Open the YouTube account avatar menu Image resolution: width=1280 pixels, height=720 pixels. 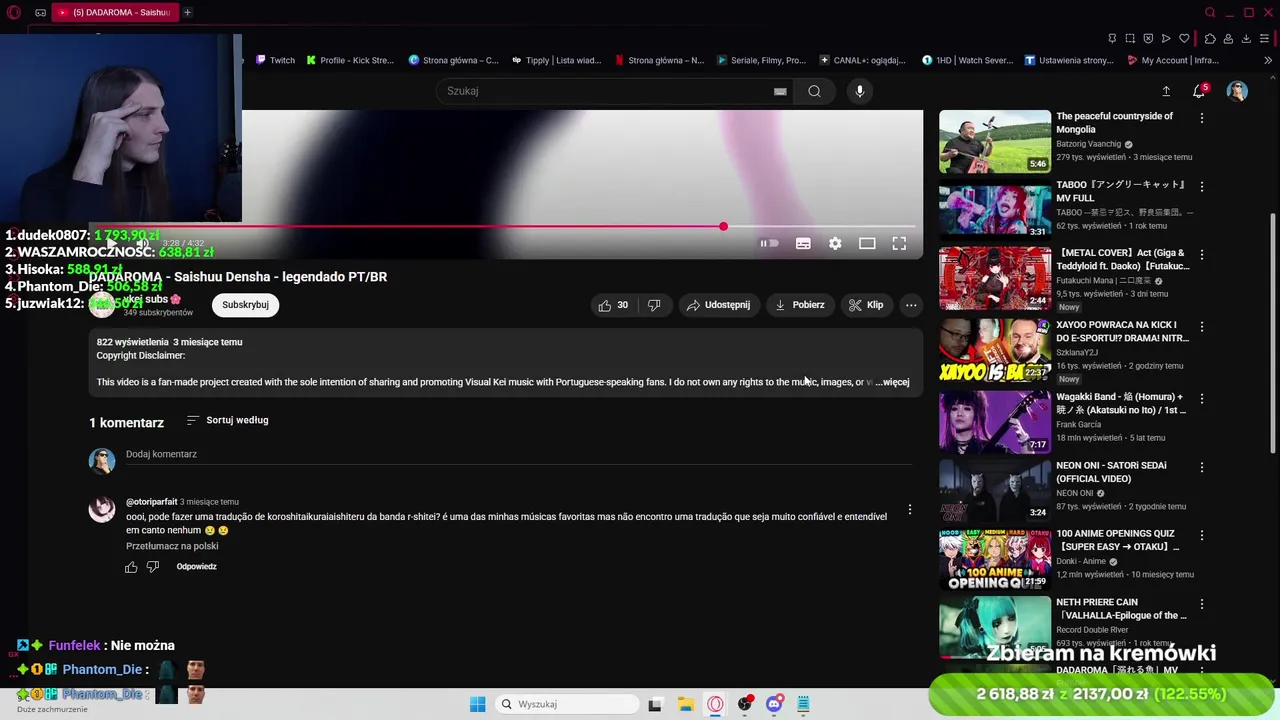coord(1237,91)
